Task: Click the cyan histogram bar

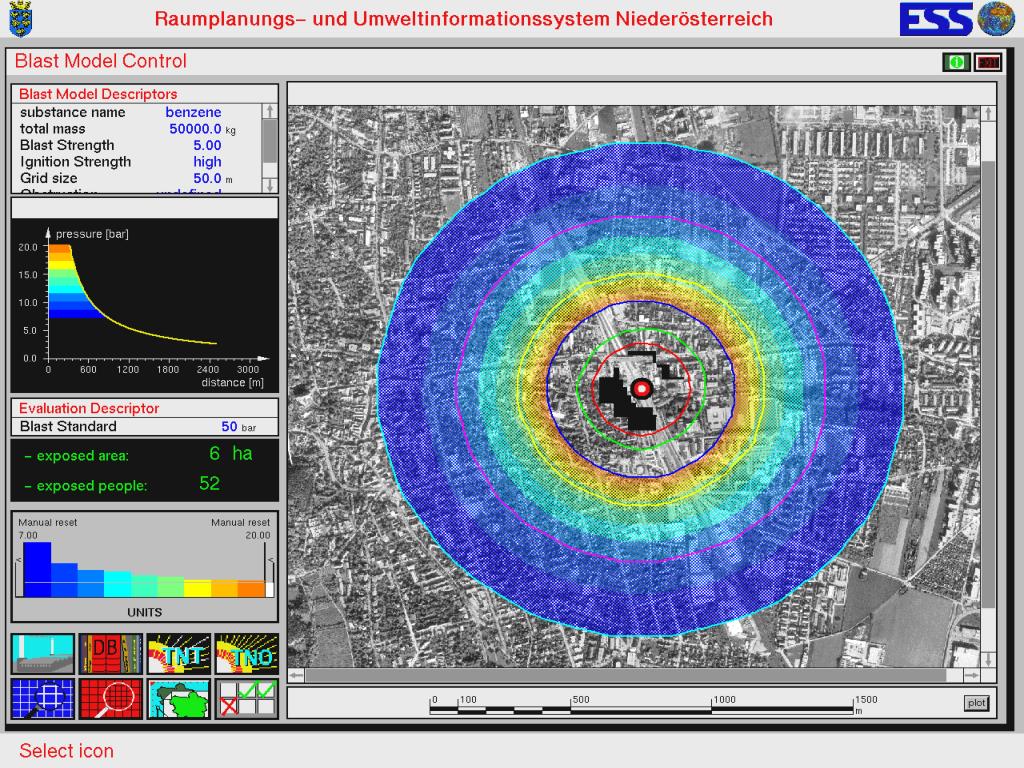Action: [118, 584]
